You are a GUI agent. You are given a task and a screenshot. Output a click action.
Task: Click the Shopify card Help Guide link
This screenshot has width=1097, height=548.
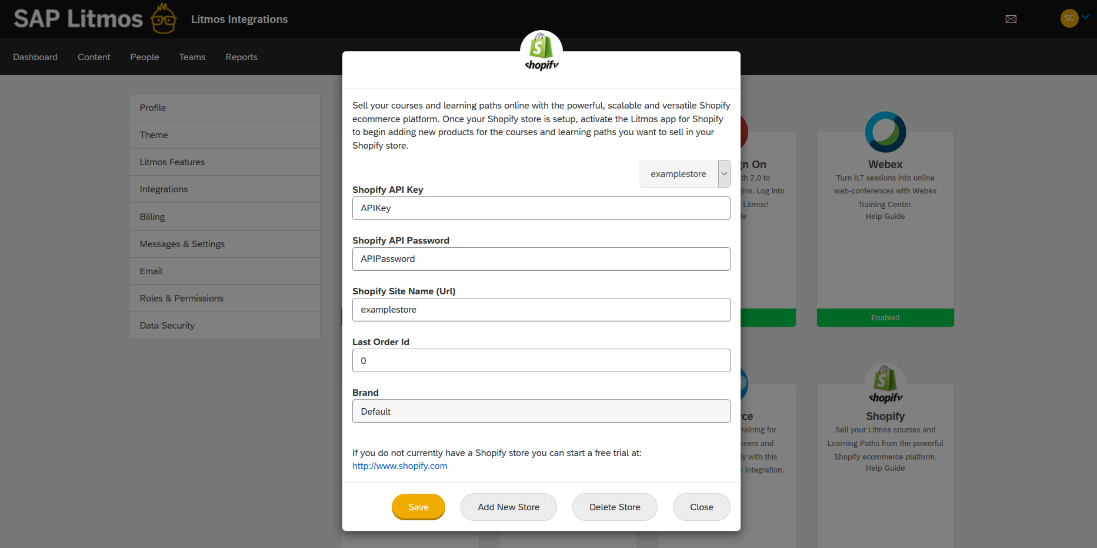coord(885,468)
